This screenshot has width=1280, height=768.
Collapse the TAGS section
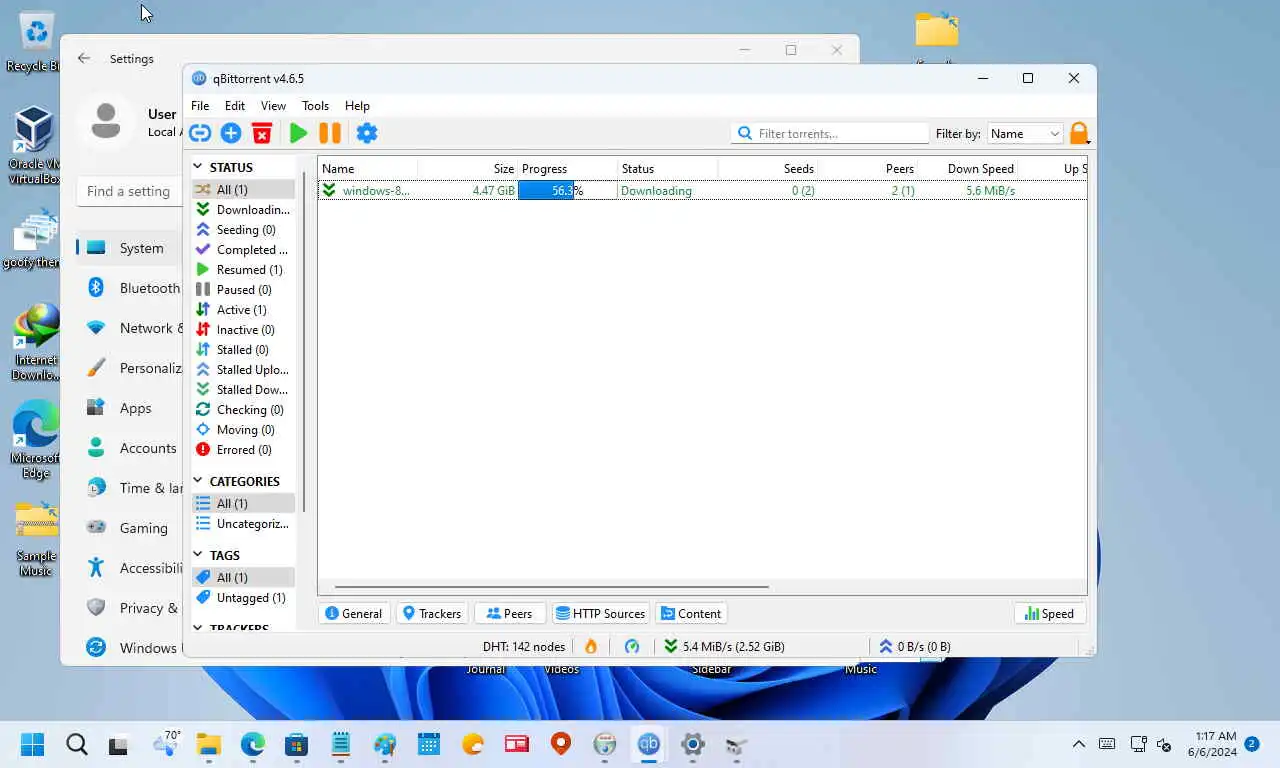coord(198,555)
